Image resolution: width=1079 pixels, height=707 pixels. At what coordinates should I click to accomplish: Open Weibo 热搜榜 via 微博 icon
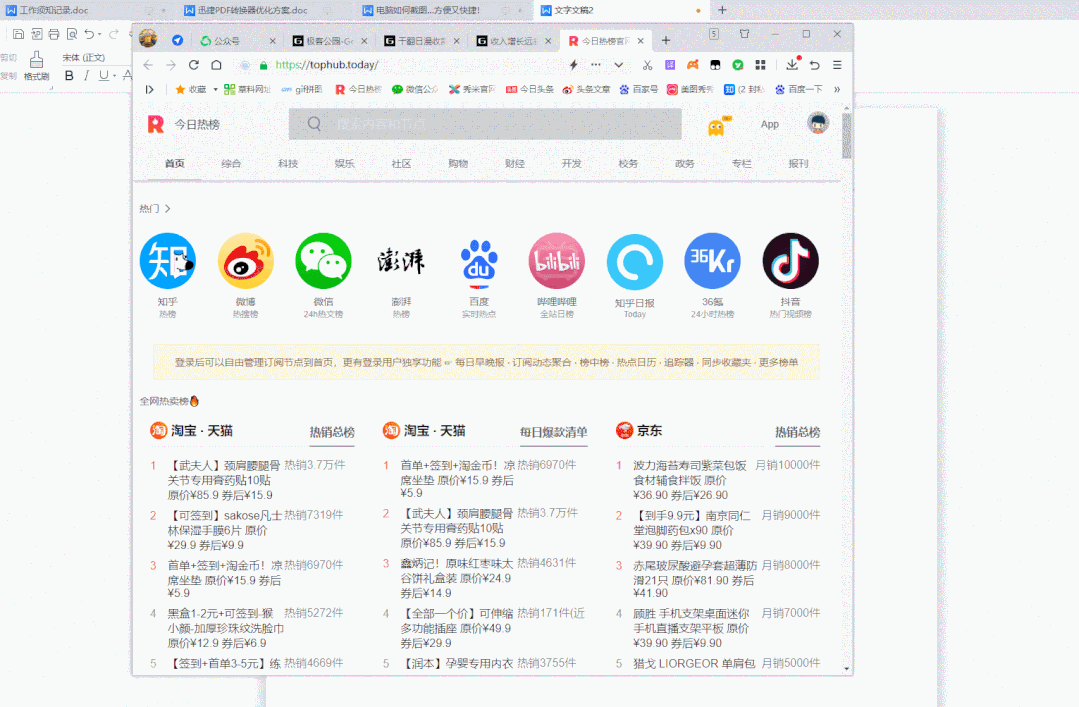pos(245,261)
